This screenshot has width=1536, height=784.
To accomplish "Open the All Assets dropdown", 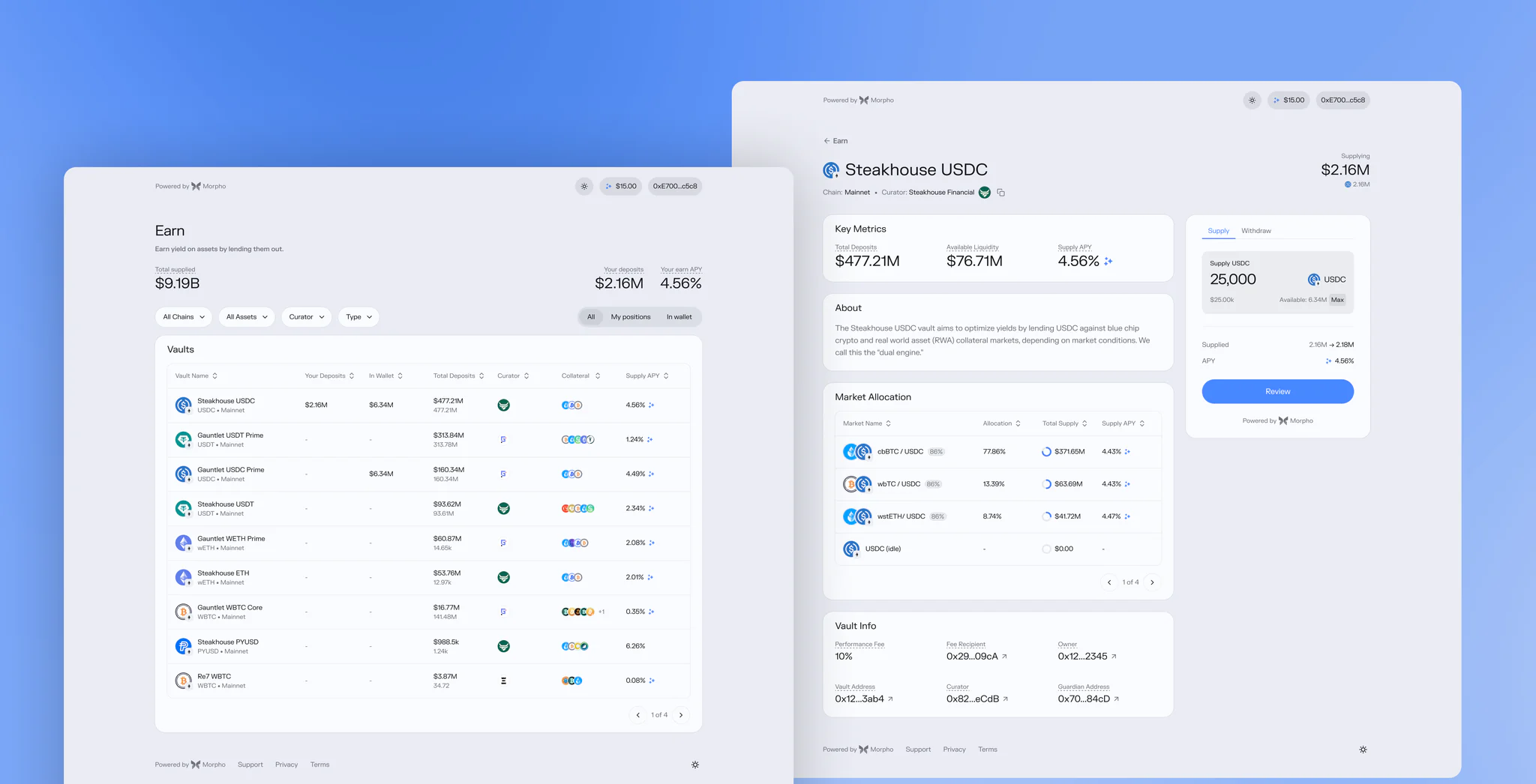I will [247, 317].
